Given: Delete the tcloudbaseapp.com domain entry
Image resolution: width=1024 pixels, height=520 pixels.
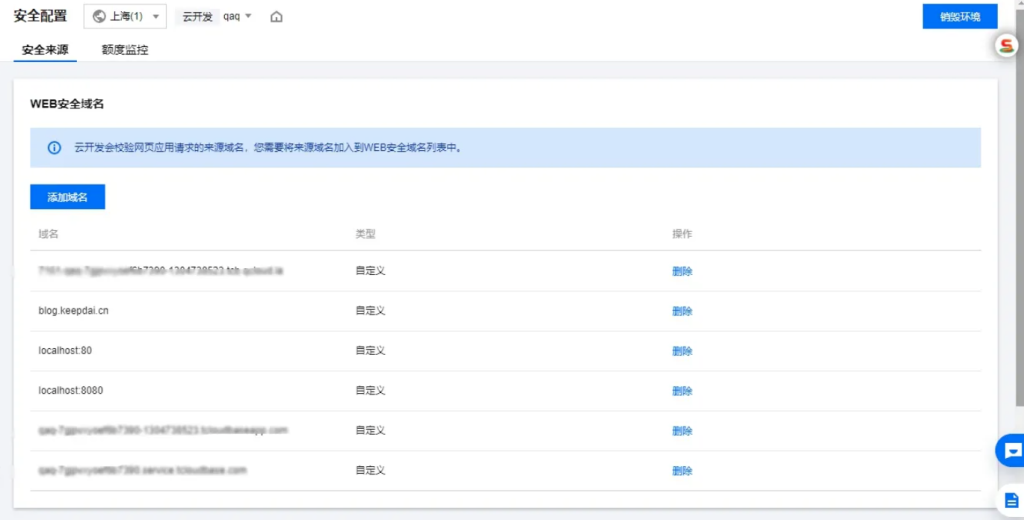Looking at the screenshot, I should (x=682, y=431).
